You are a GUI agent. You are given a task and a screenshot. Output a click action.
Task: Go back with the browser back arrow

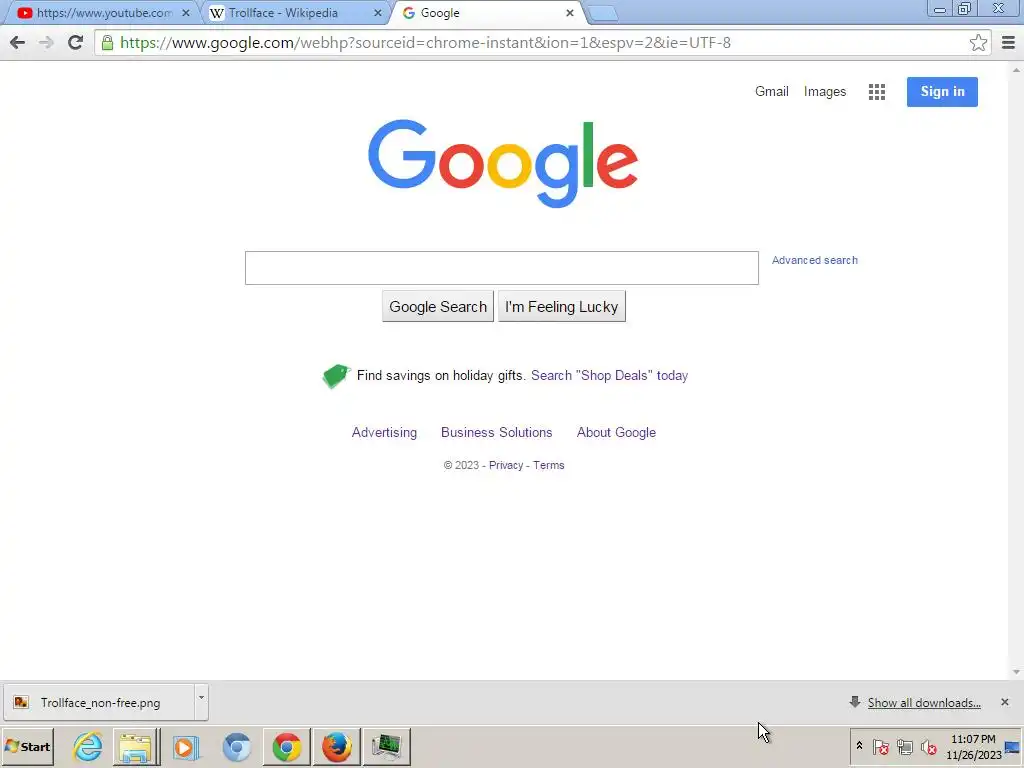[x=18, y=43]
